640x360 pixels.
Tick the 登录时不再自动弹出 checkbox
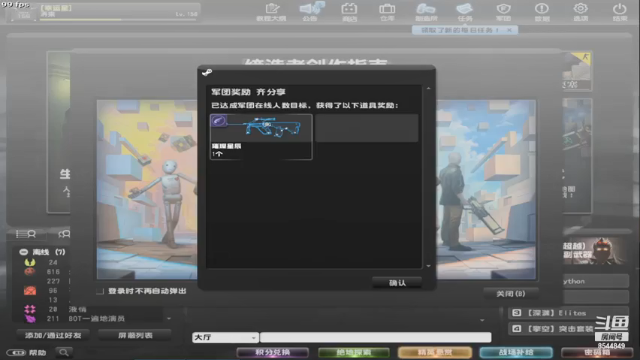click(100, 291)
